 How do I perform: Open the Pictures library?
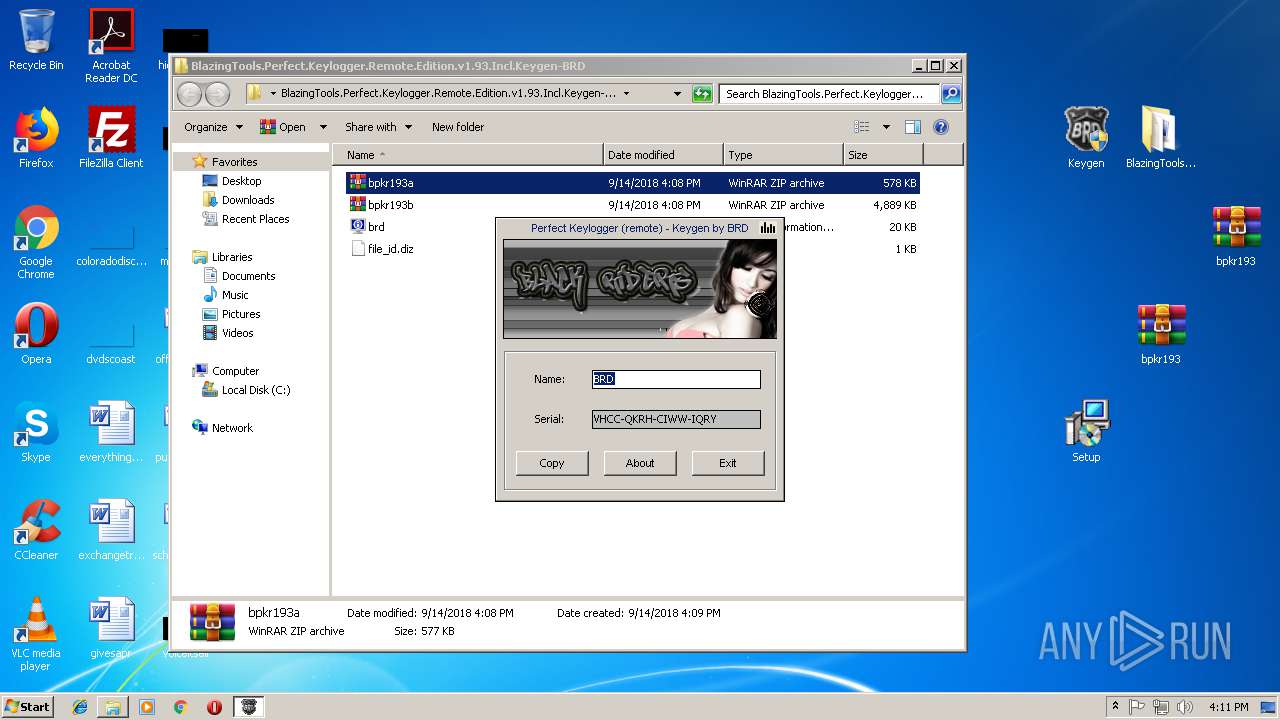pyautogui.click(x=241, y=314)
